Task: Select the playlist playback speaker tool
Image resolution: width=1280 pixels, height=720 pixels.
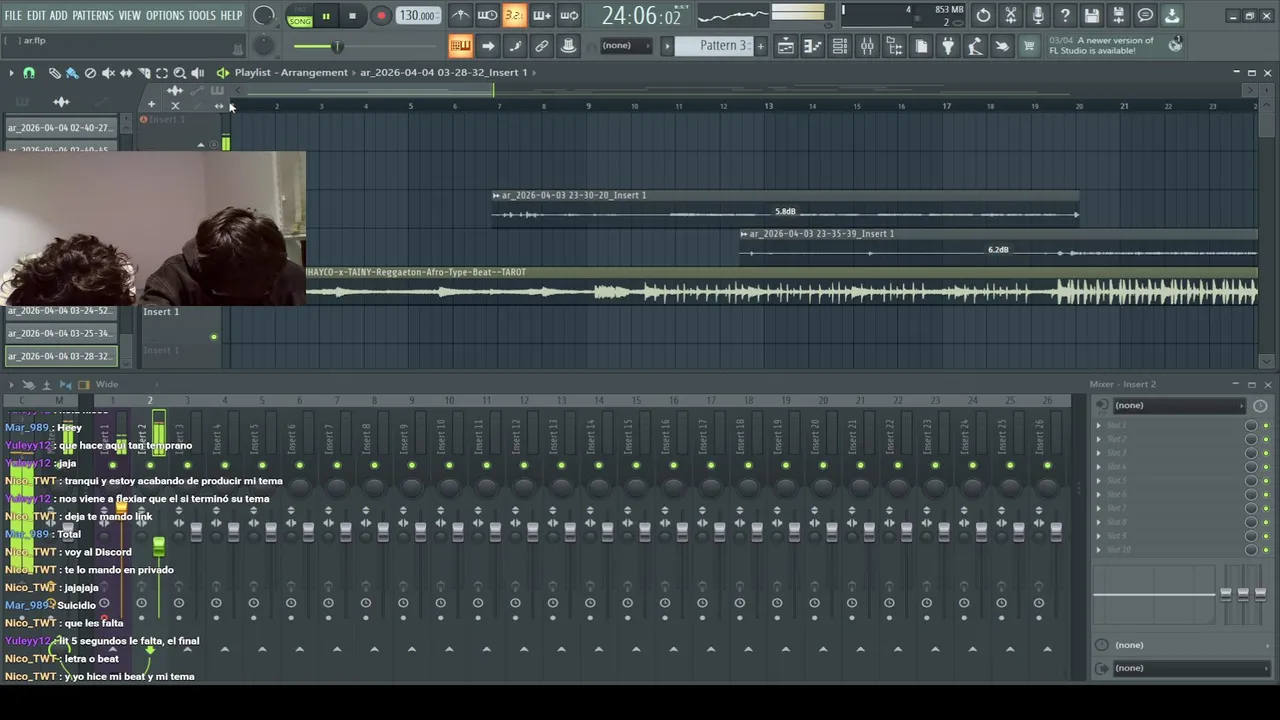Action: tap(198, 73)
